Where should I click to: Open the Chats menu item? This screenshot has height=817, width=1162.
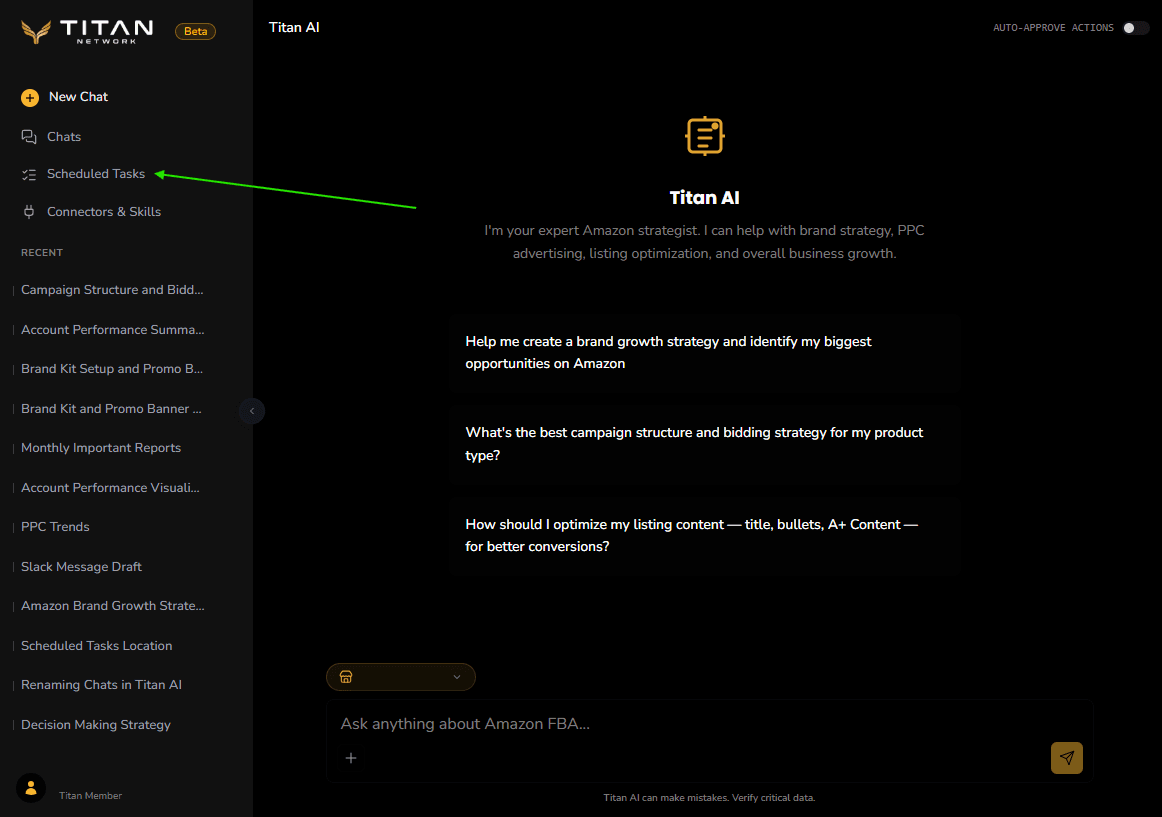point(51,136)
